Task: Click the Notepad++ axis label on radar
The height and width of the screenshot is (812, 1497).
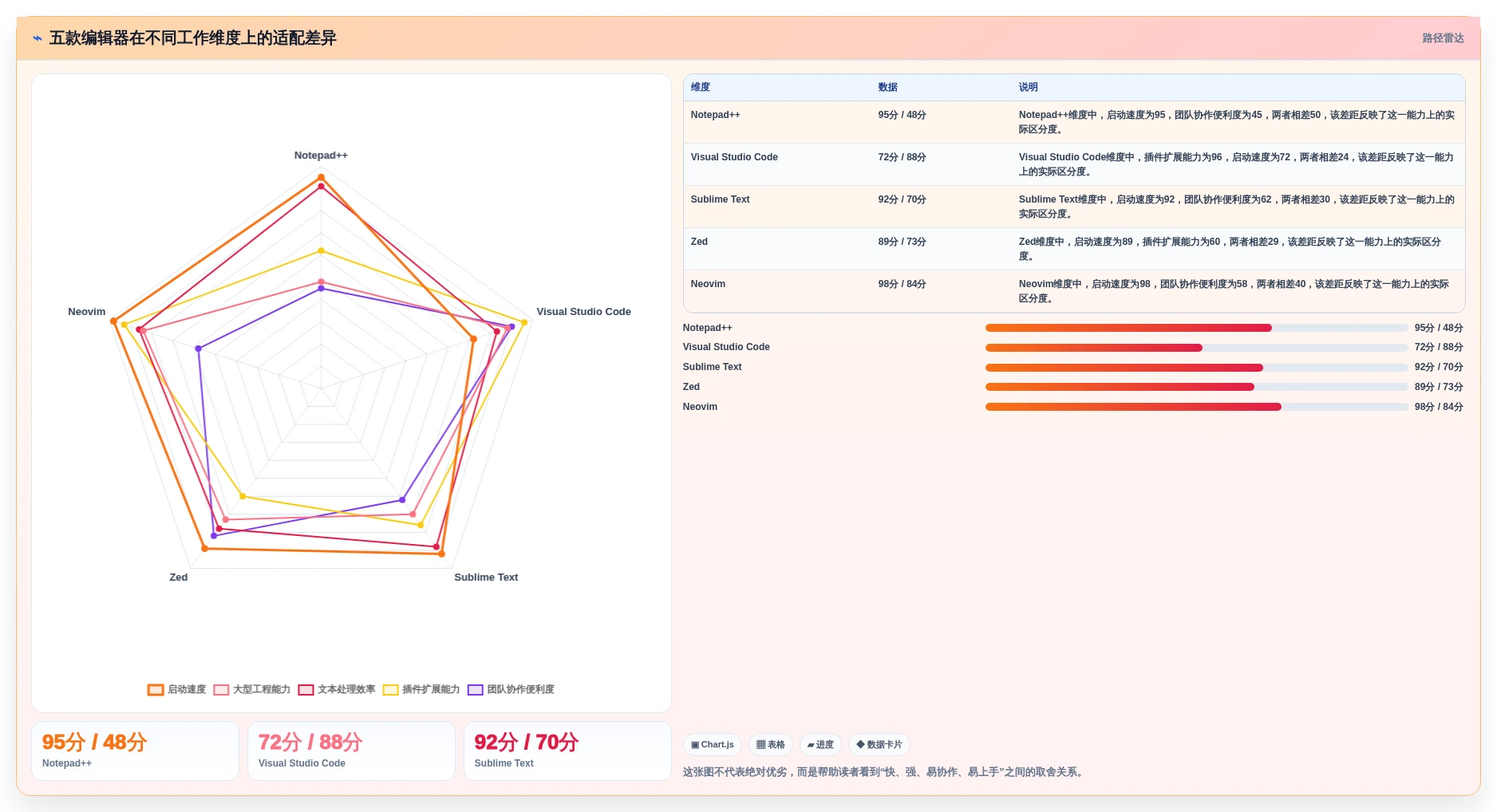Action: [x=321, y=156]
